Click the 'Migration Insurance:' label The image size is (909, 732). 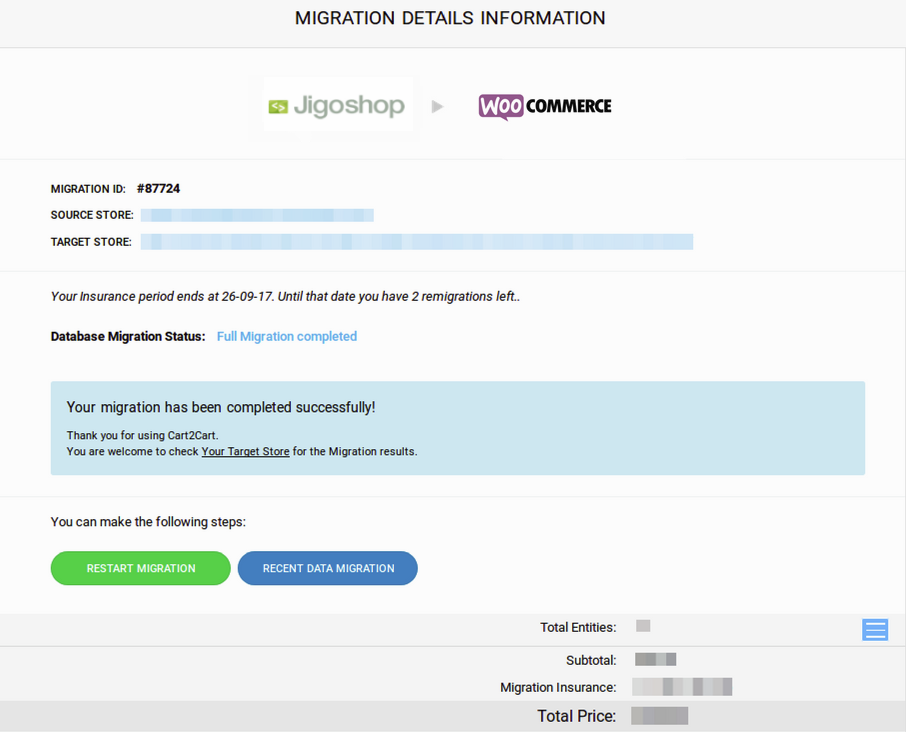pyautogui.click(x=558, y=687)
